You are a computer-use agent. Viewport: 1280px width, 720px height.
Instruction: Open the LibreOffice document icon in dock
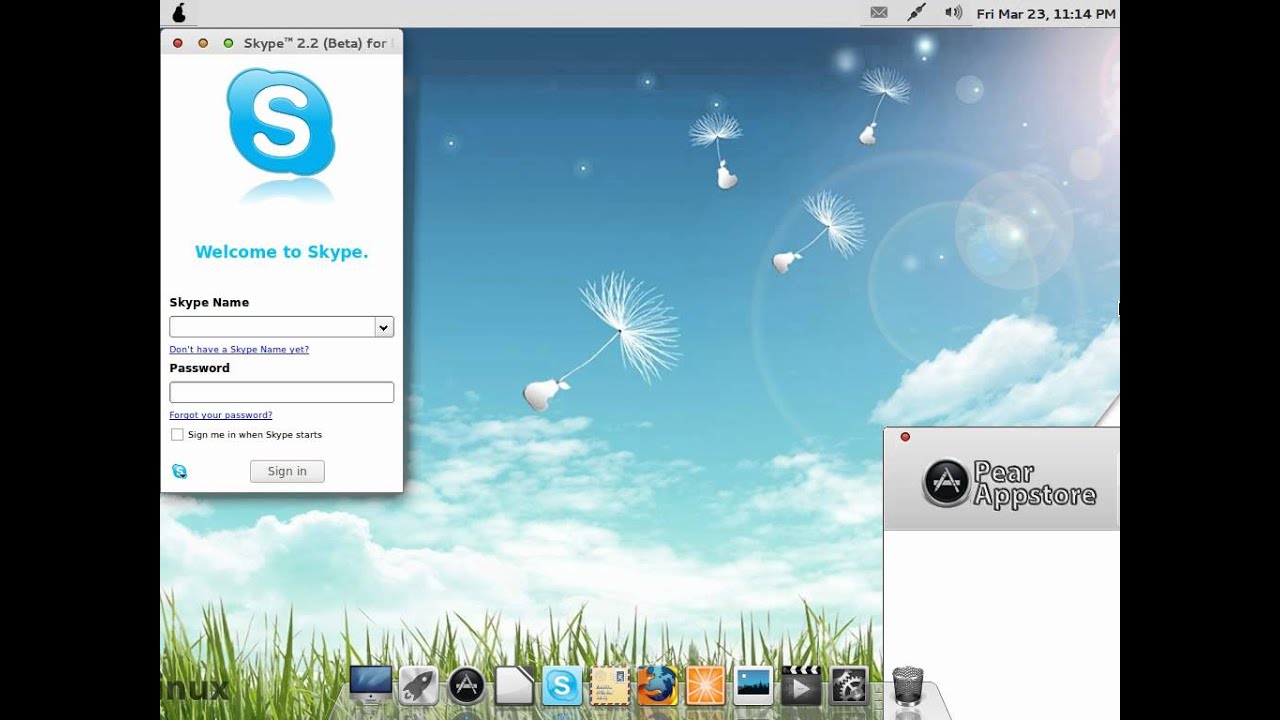click(x=514, y=686)
